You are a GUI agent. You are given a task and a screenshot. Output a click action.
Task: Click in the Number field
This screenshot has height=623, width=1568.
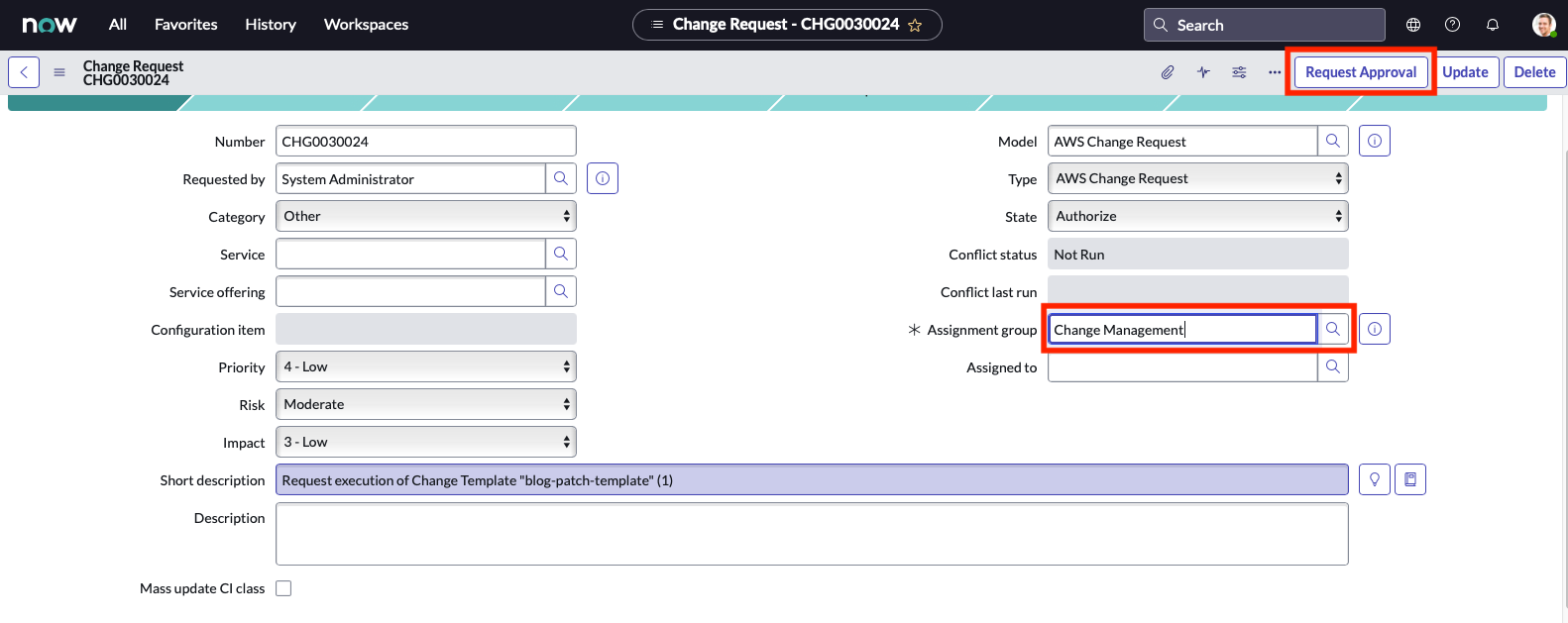[x=426, y=142]
